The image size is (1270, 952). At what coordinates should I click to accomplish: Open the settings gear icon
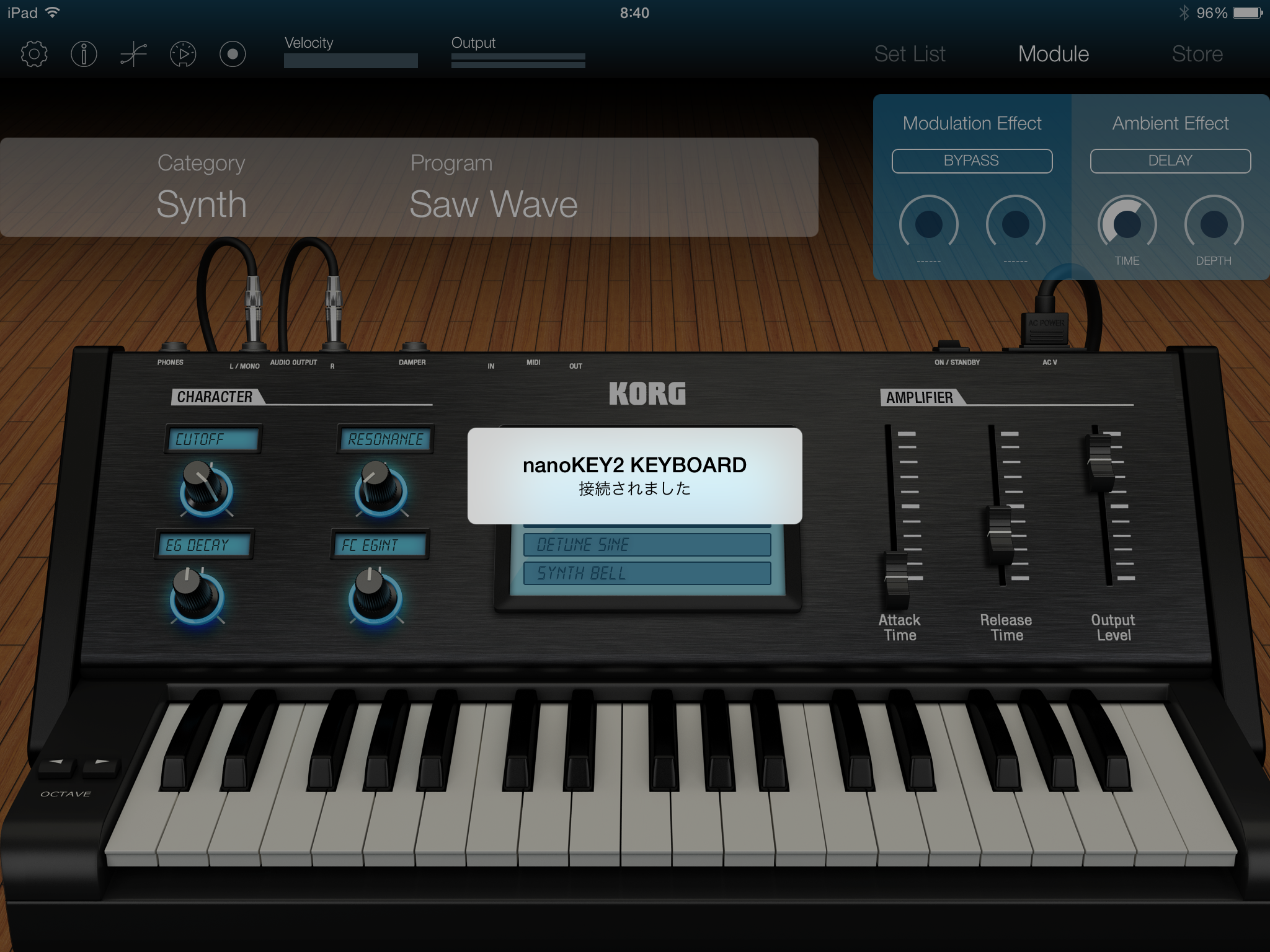pos(34,55)
